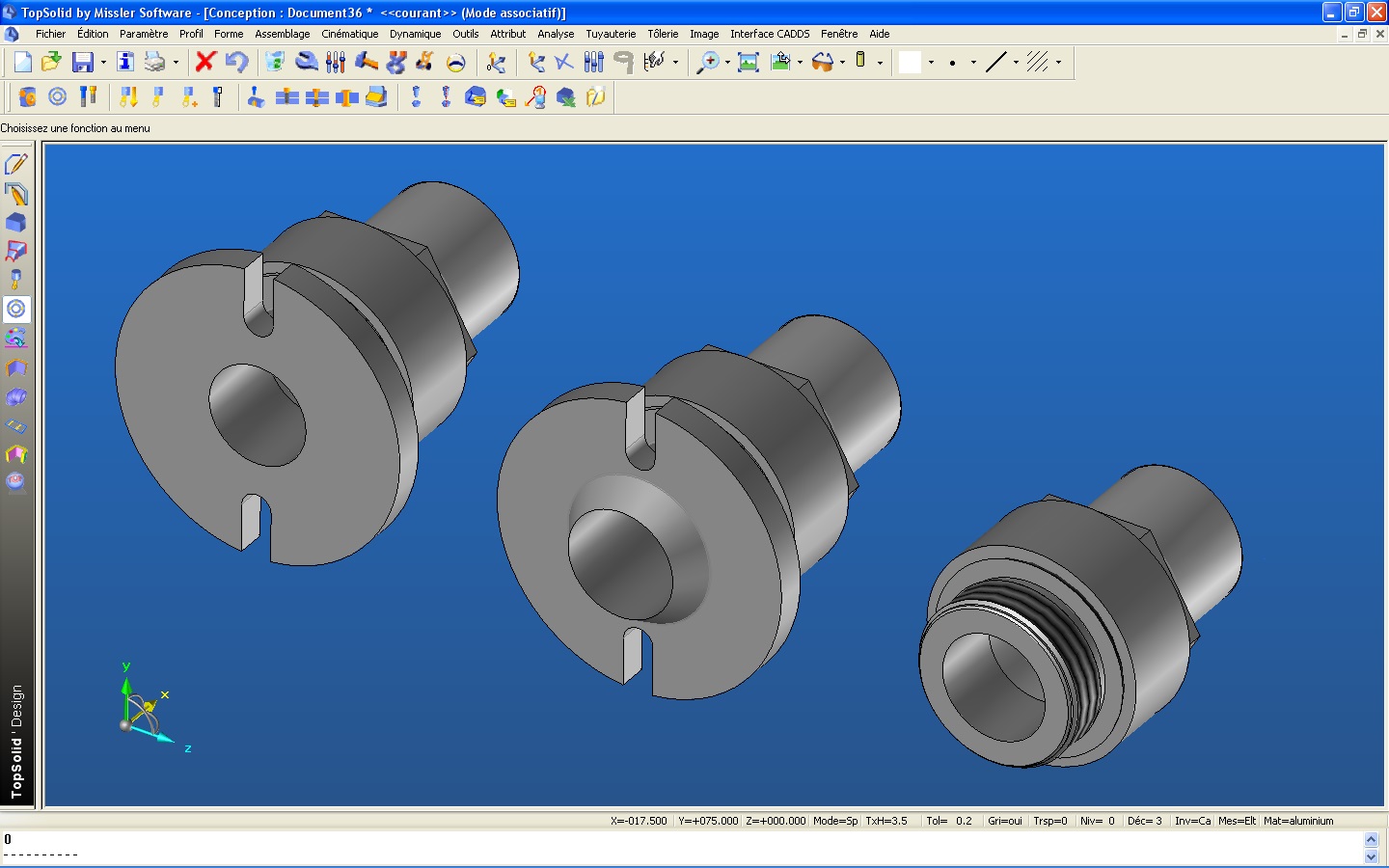This screenshot has height=868, width=1389.
Task: Click the white color swatch in toolbar
Action: click(x=910, y=63)
